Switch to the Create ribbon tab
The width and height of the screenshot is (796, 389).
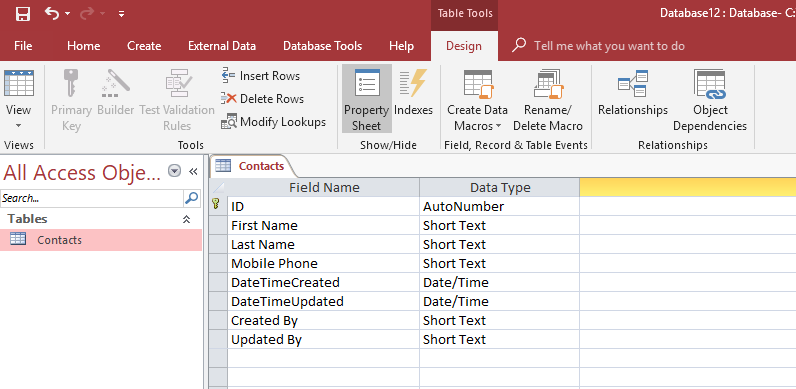coord(144,46)
